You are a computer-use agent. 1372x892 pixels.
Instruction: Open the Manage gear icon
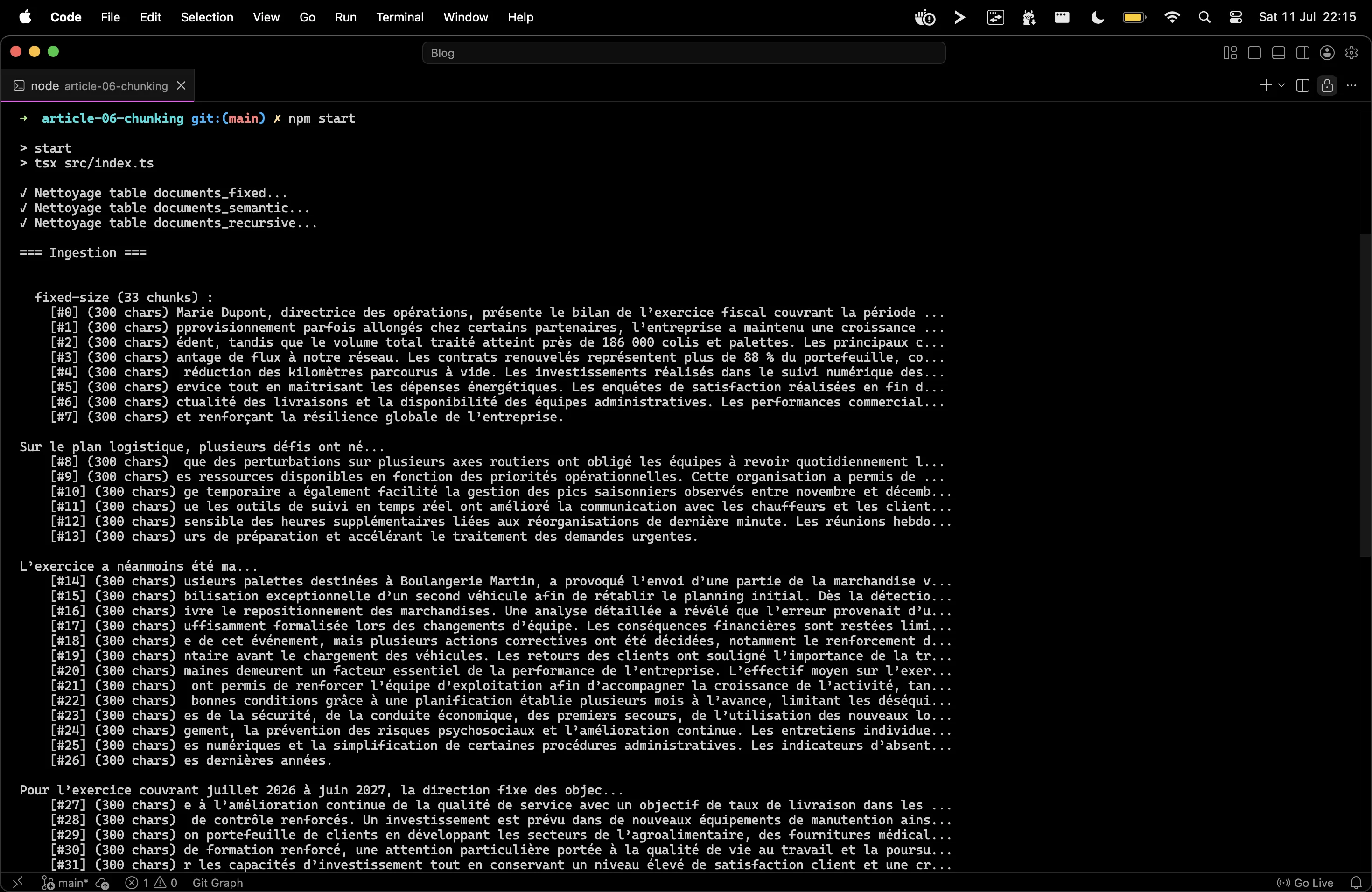1351,53
